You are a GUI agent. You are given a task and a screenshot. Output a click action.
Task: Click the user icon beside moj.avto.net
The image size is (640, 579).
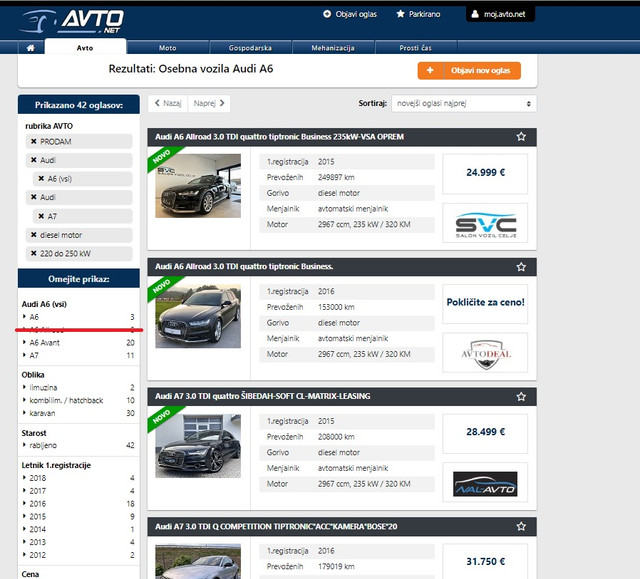(475, 14)
